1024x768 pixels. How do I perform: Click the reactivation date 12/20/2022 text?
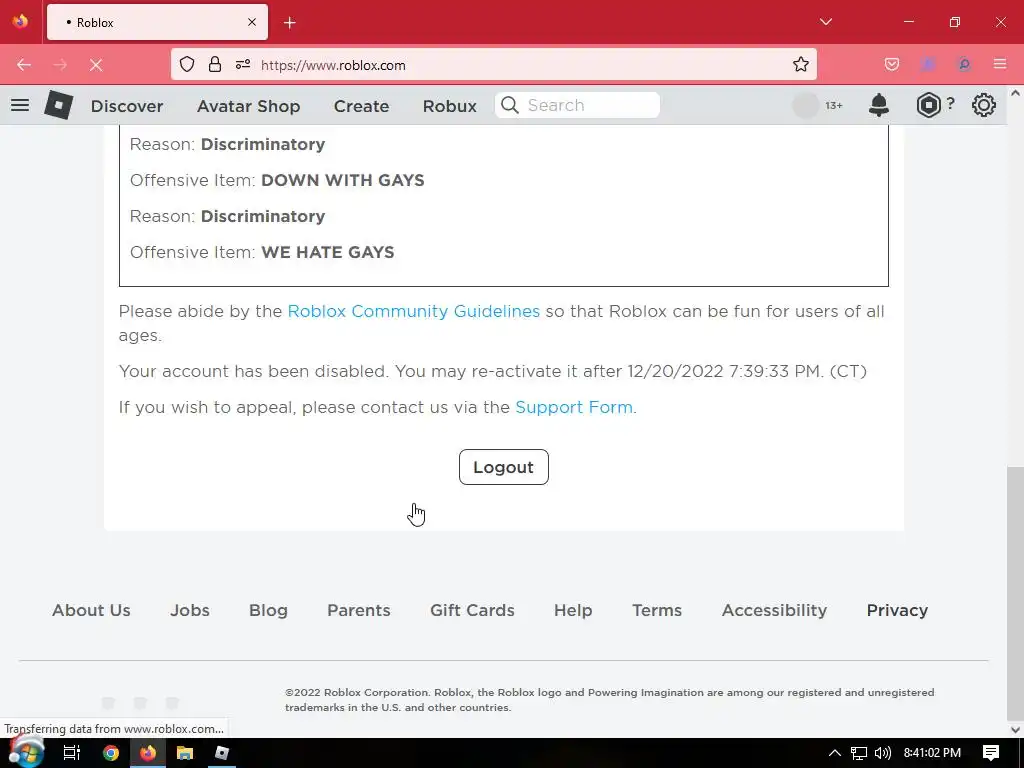[x=675, y=371]
